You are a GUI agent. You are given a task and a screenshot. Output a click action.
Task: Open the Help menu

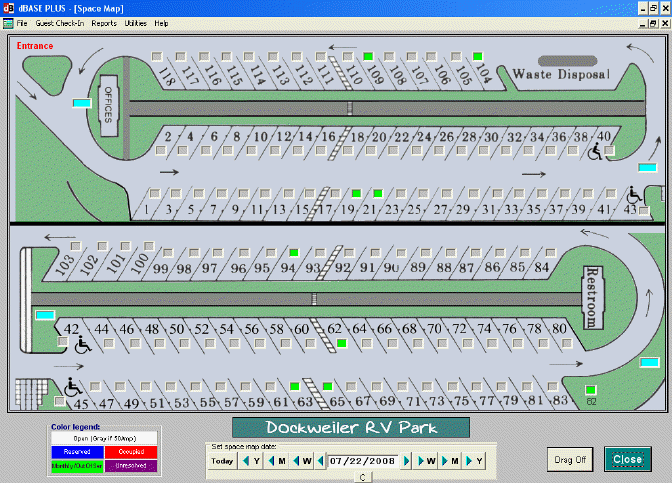click(161, 23)
